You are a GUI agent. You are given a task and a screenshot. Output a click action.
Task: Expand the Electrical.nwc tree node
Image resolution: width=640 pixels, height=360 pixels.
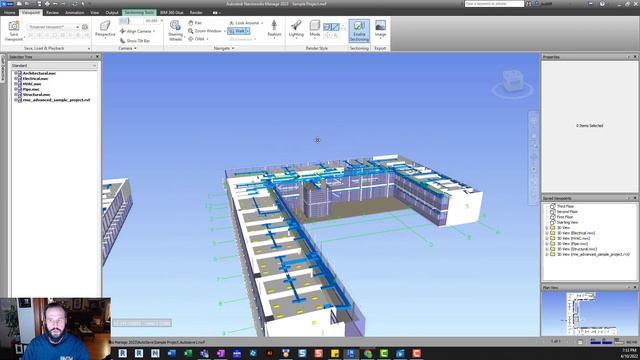point(16,78)
